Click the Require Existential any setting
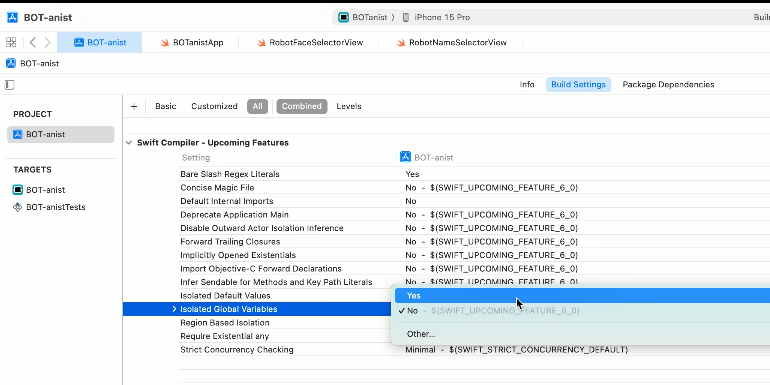Image resolution: width=770 pixels, height=385 pixels. pos(224,336)
